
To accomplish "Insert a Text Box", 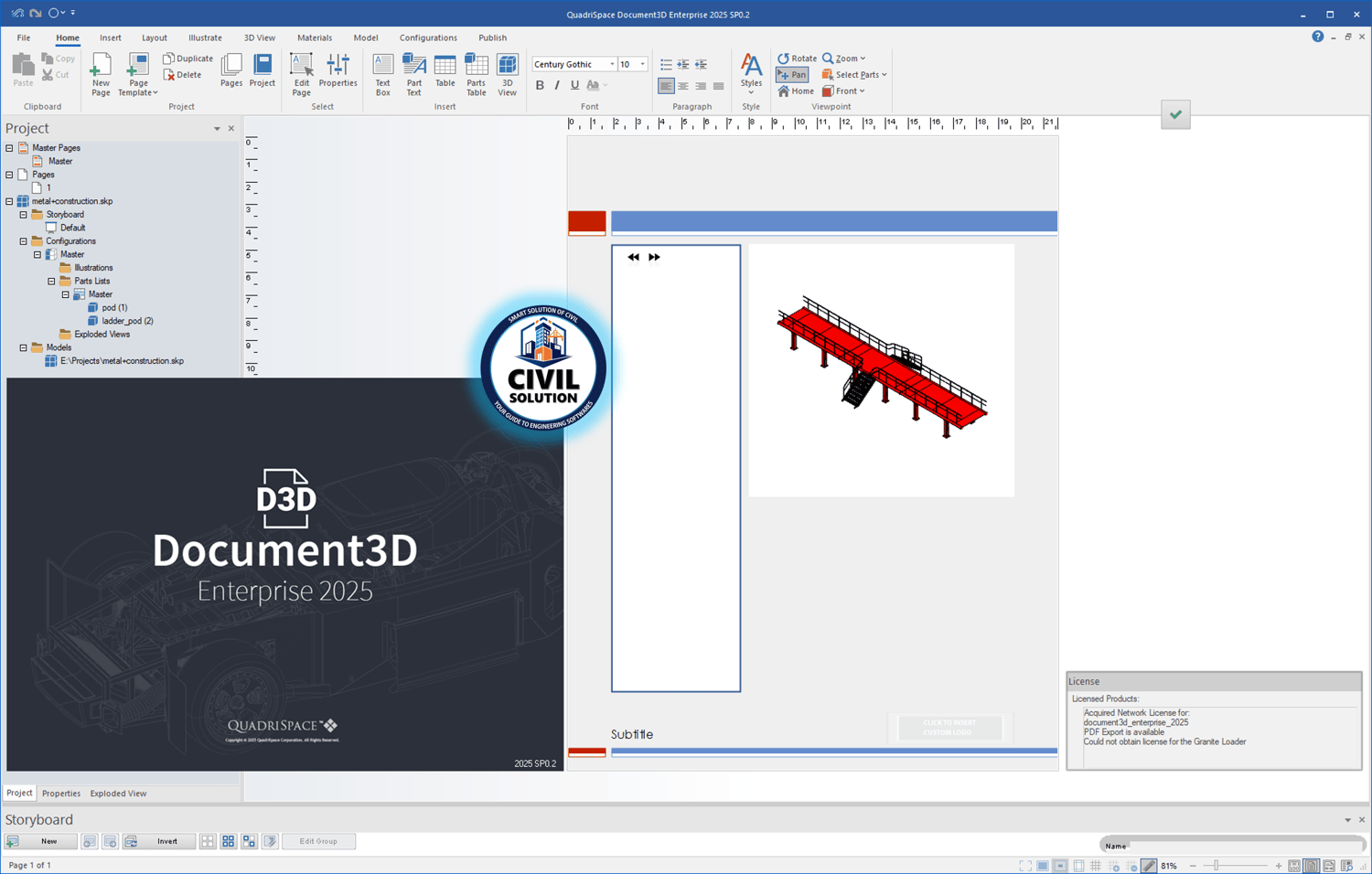I will [x=383, y=74].
